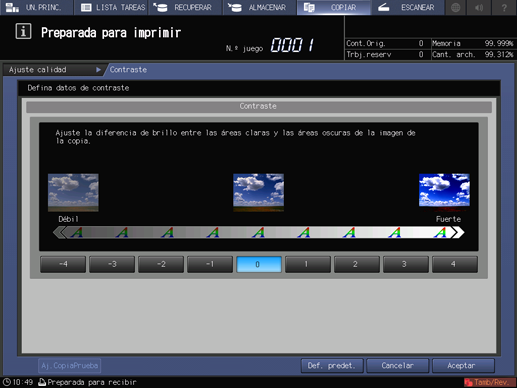Open the ALMACENAR tab
Screen dimensions: 517x388
pos(260,7)
